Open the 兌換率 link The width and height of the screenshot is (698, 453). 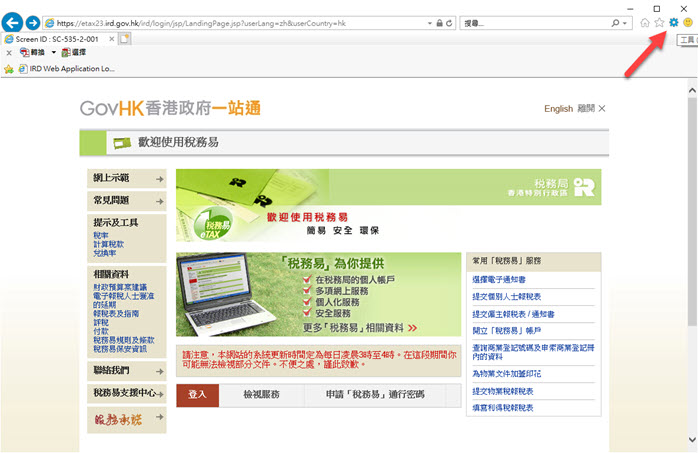105,253
